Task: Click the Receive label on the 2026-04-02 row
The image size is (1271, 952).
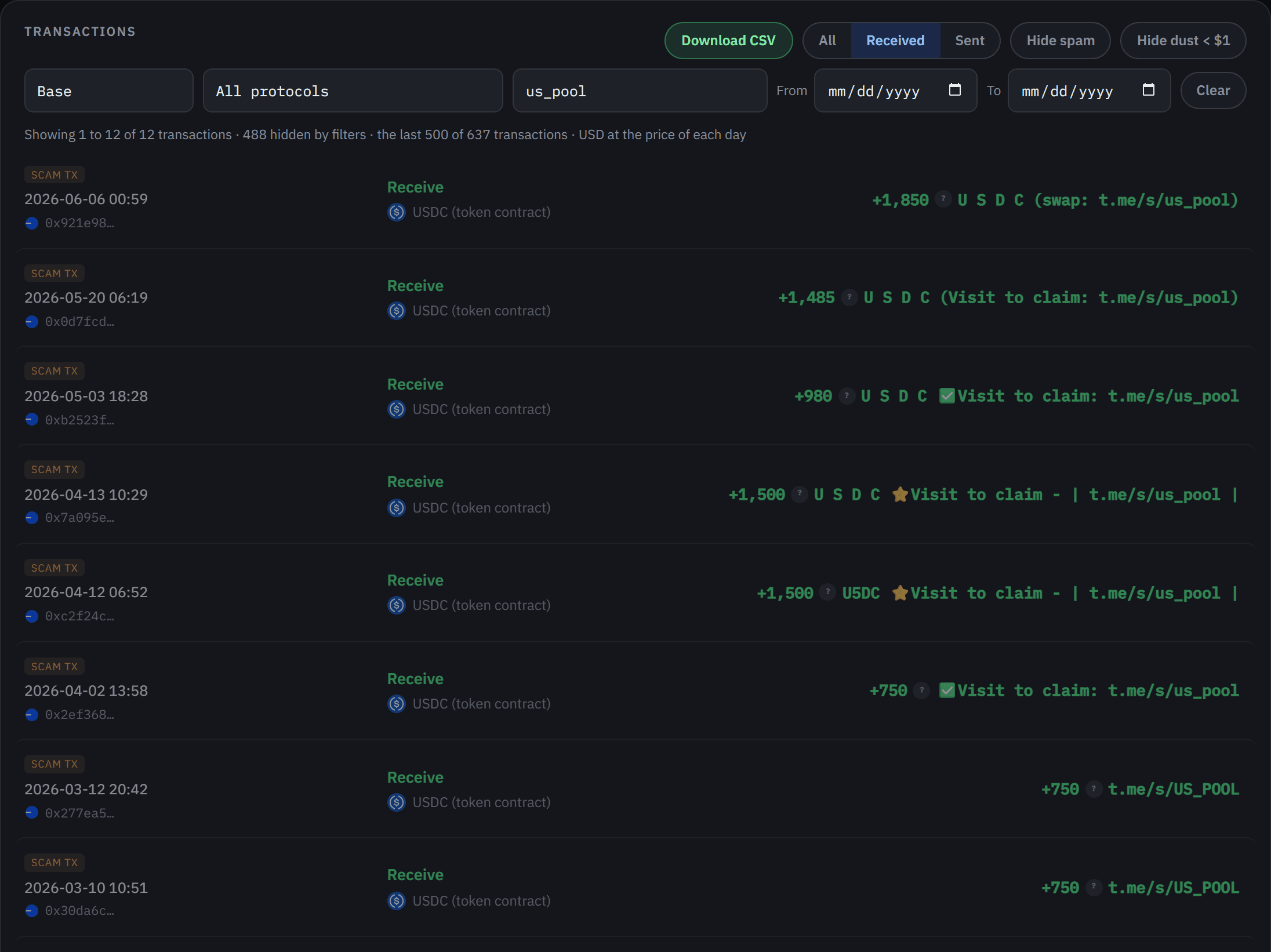Action: click(415, 679)
